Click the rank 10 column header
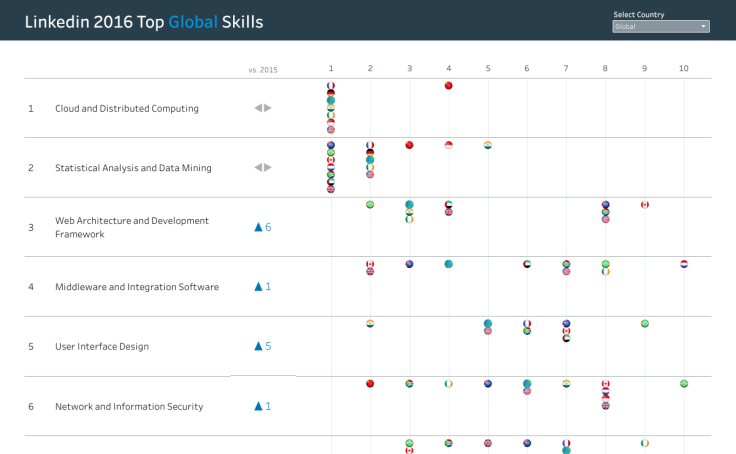Image resolution: width=736 pixels, height=454 pixels. point(683,68)
